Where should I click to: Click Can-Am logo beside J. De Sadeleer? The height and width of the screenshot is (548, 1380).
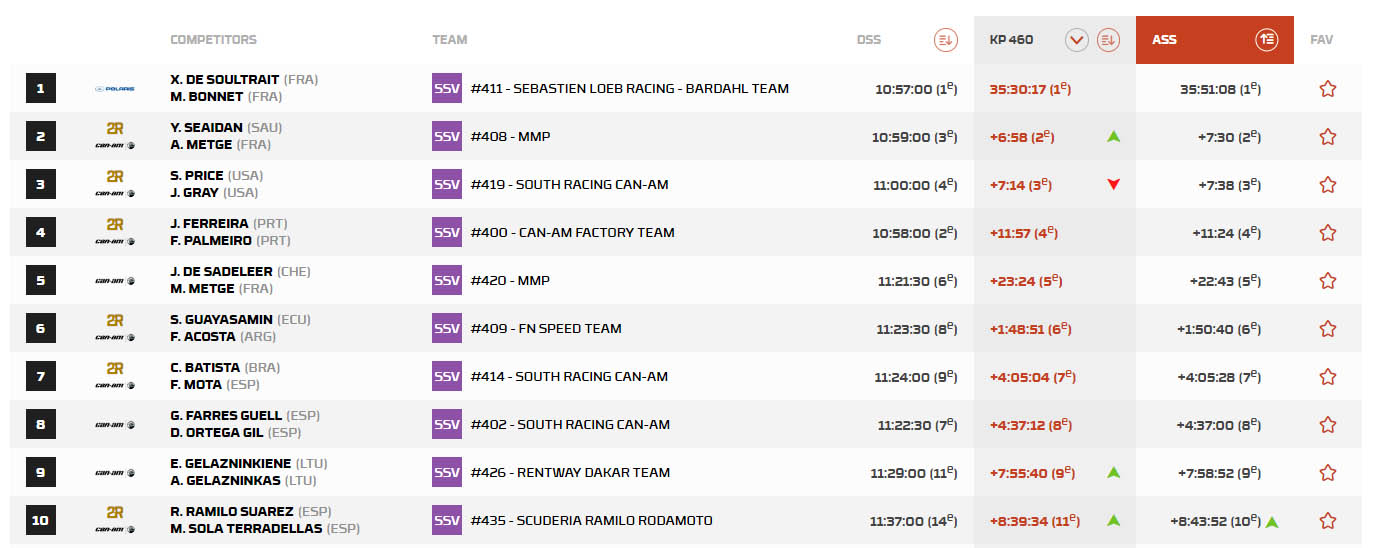(115, 281)
